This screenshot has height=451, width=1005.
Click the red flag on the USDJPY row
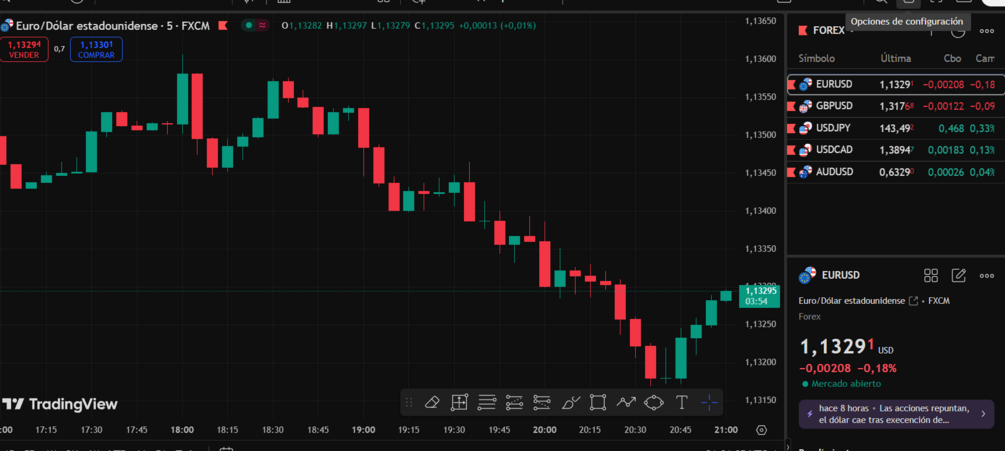point(793,128)
